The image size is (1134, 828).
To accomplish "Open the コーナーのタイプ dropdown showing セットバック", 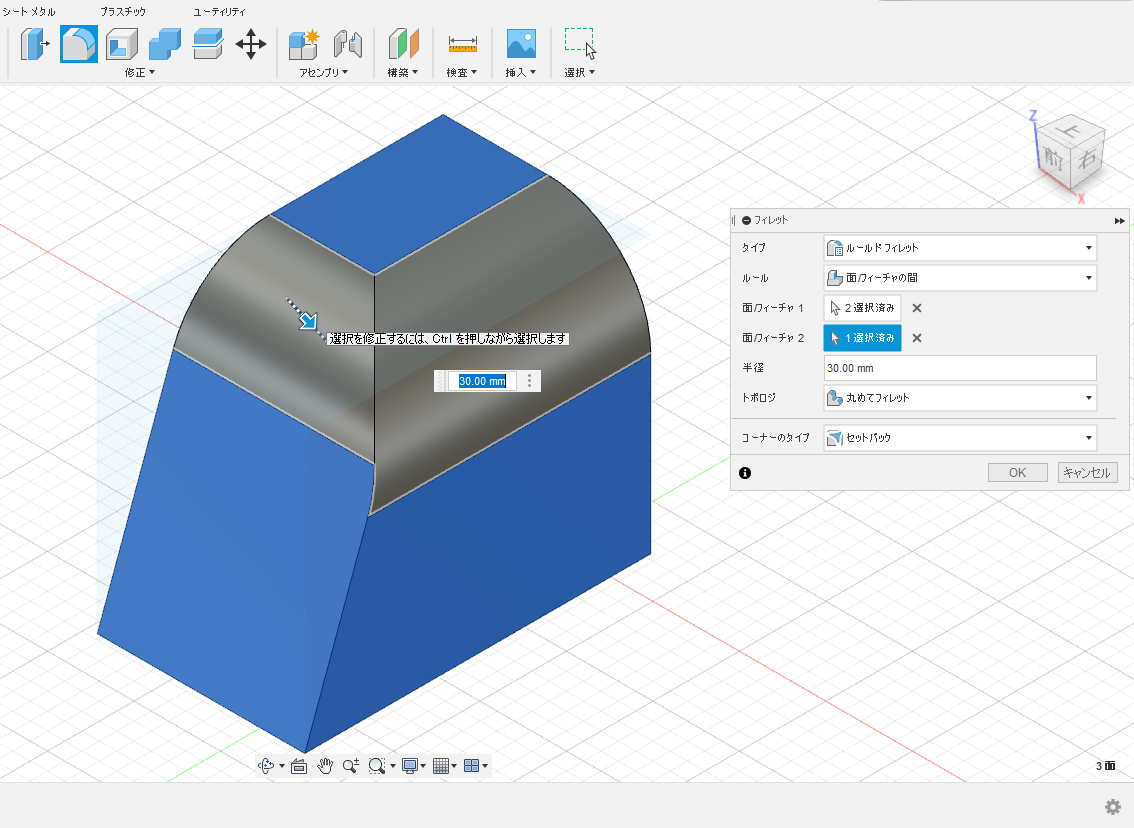I will (960, 438).
